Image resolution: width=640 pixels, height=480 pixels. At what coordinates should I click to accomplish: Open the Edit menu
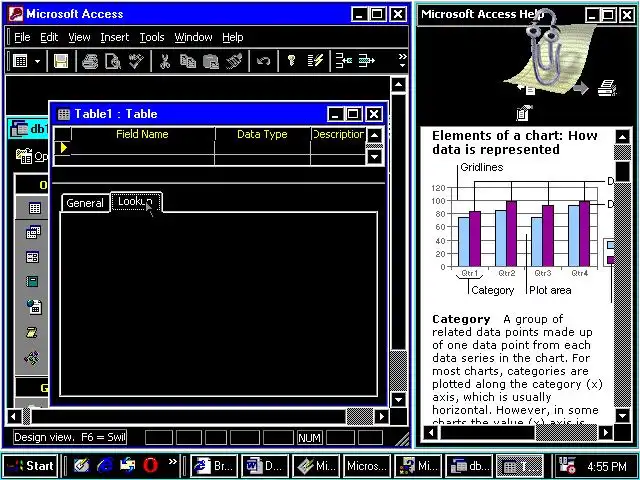coord(49,37)
